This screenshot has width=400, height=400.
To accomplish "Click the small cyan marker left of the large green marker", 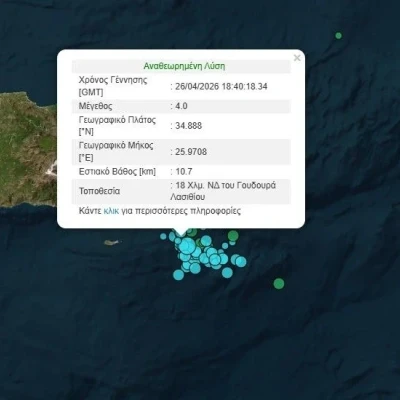I will click(x=225, y=246).
